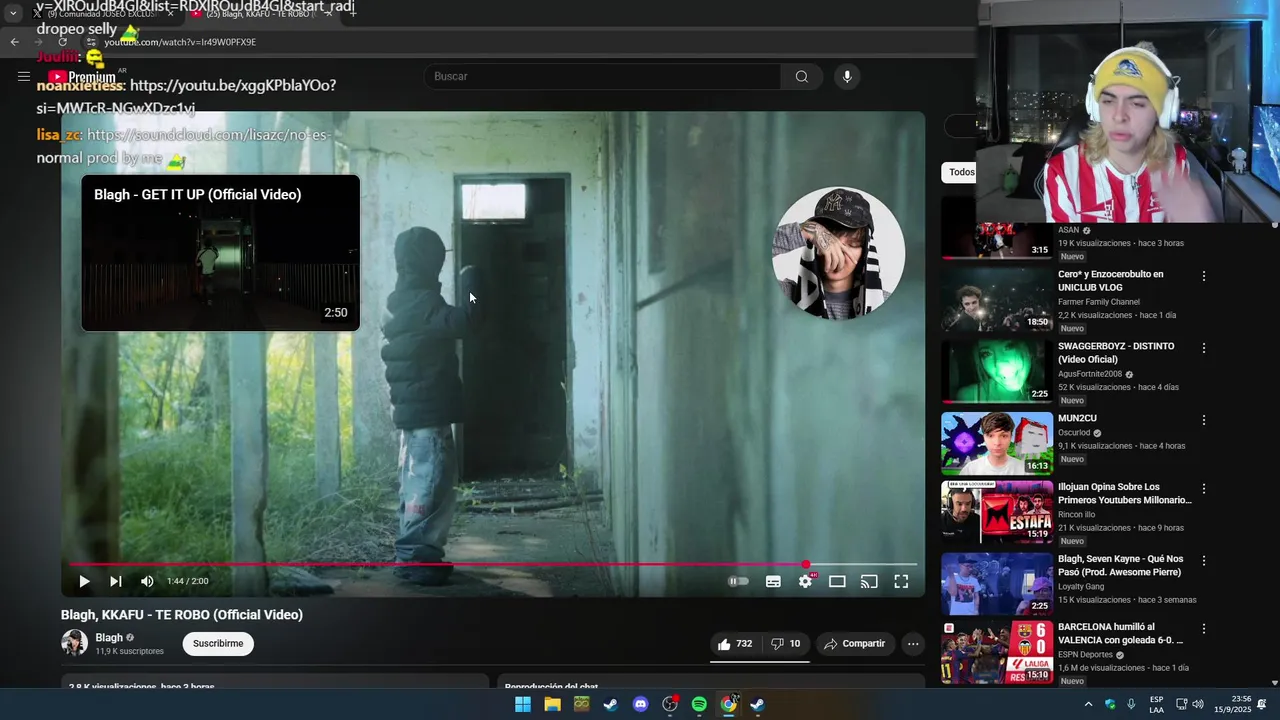
Task: Focus the Buscar search field
Action: (604, 76)
